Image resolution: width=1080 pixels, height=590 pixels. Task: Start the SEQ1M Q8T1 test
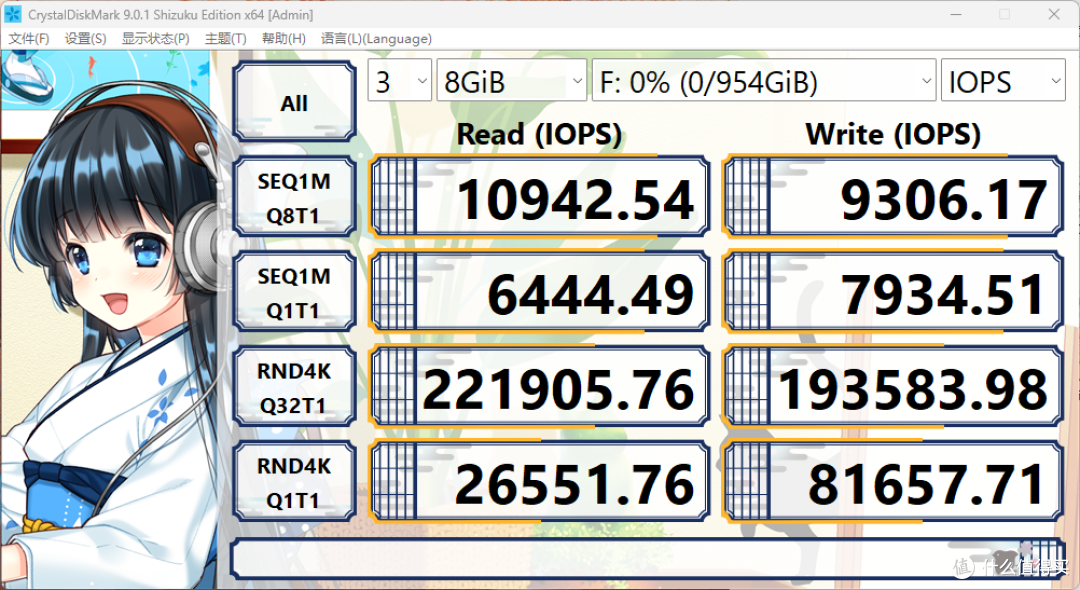point(294,198)
